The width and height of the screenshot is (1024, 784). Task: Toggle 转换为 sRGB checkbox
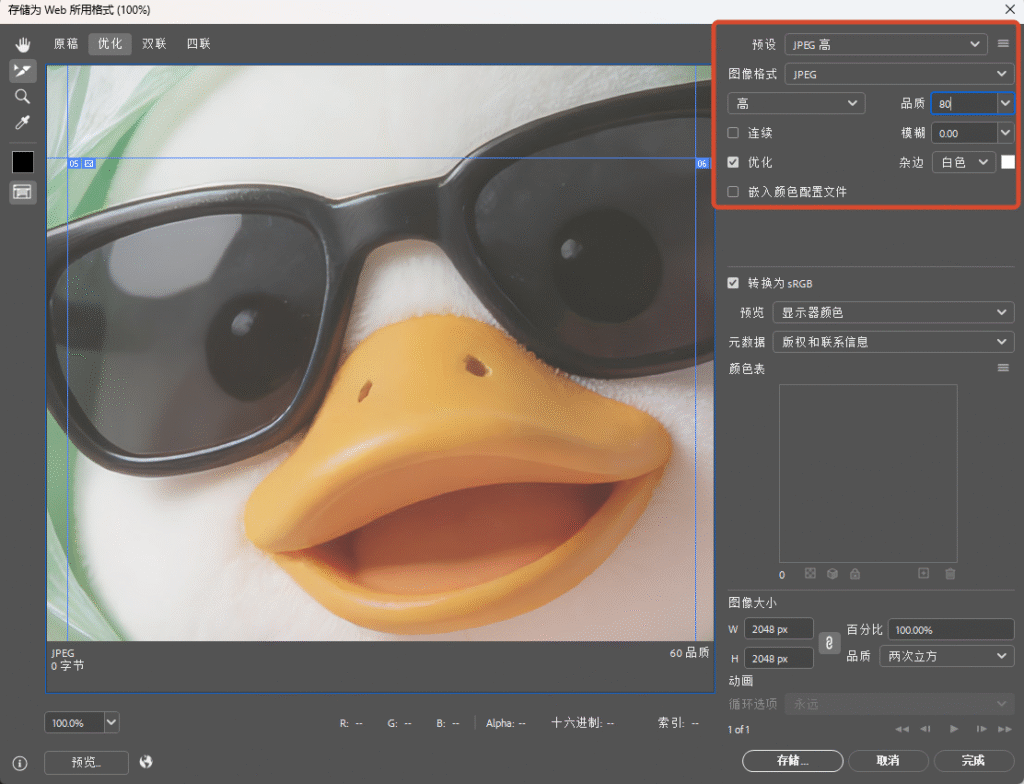[x=733, y=283]
